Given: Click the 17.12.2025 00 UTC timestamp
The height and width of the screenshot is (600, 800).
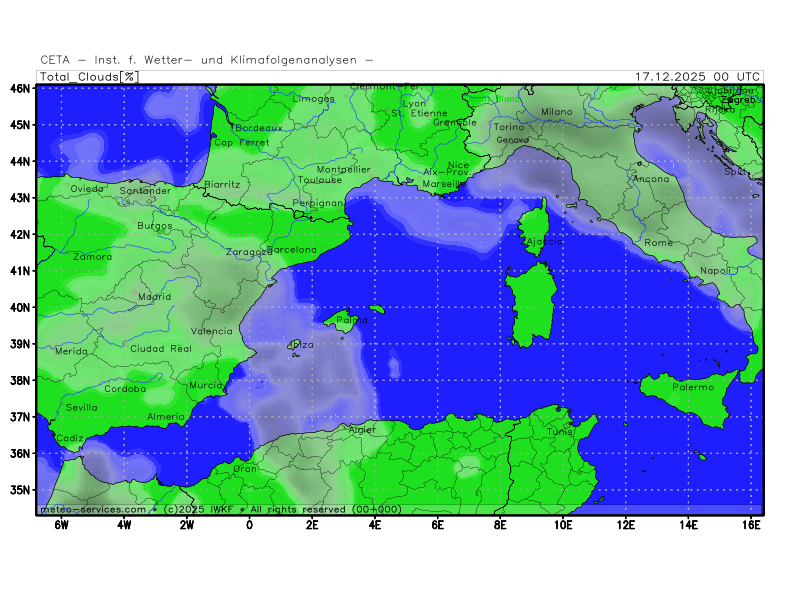Looking at the screenshot, I should pos(697,76).
